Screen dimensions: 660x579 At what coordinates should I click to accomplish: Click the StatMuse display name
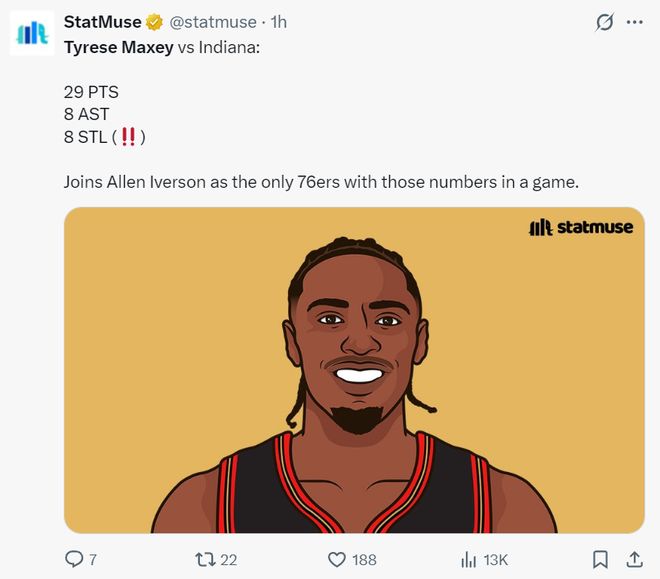(102, 23)
